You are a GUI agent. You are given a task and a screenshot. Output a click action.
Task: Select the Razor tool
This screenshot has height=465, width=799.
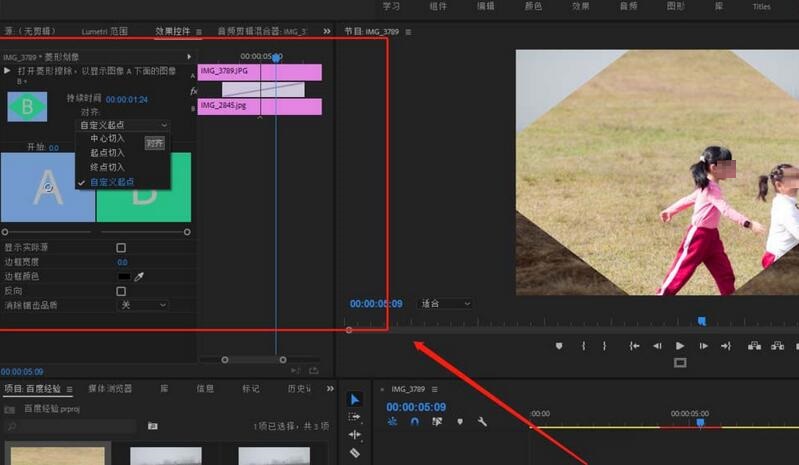pyautogui.click(x=355, y=453)
